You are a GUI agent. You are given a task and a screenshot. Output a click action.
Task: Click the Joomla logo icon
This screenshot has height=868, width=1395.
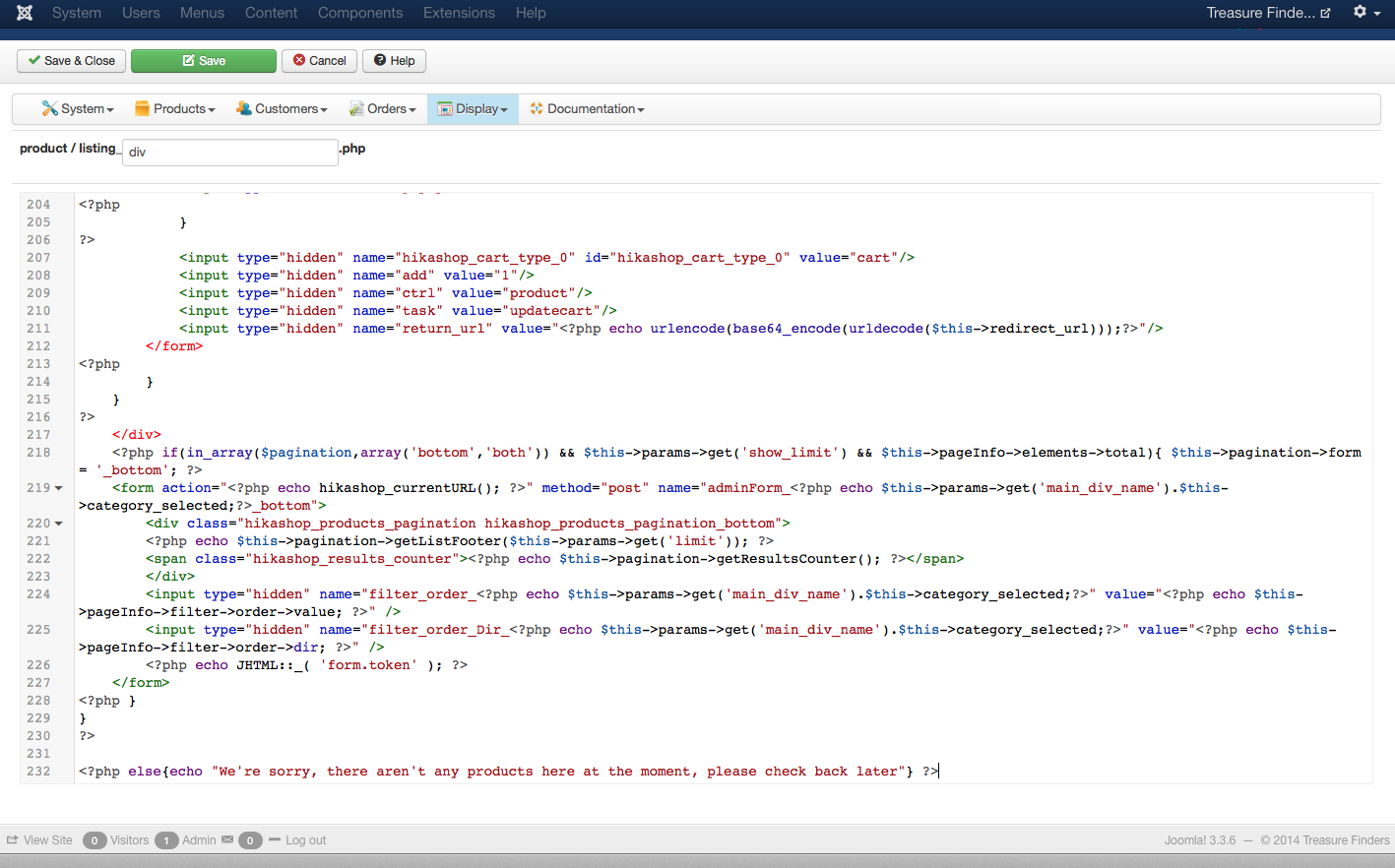point(25,13)
